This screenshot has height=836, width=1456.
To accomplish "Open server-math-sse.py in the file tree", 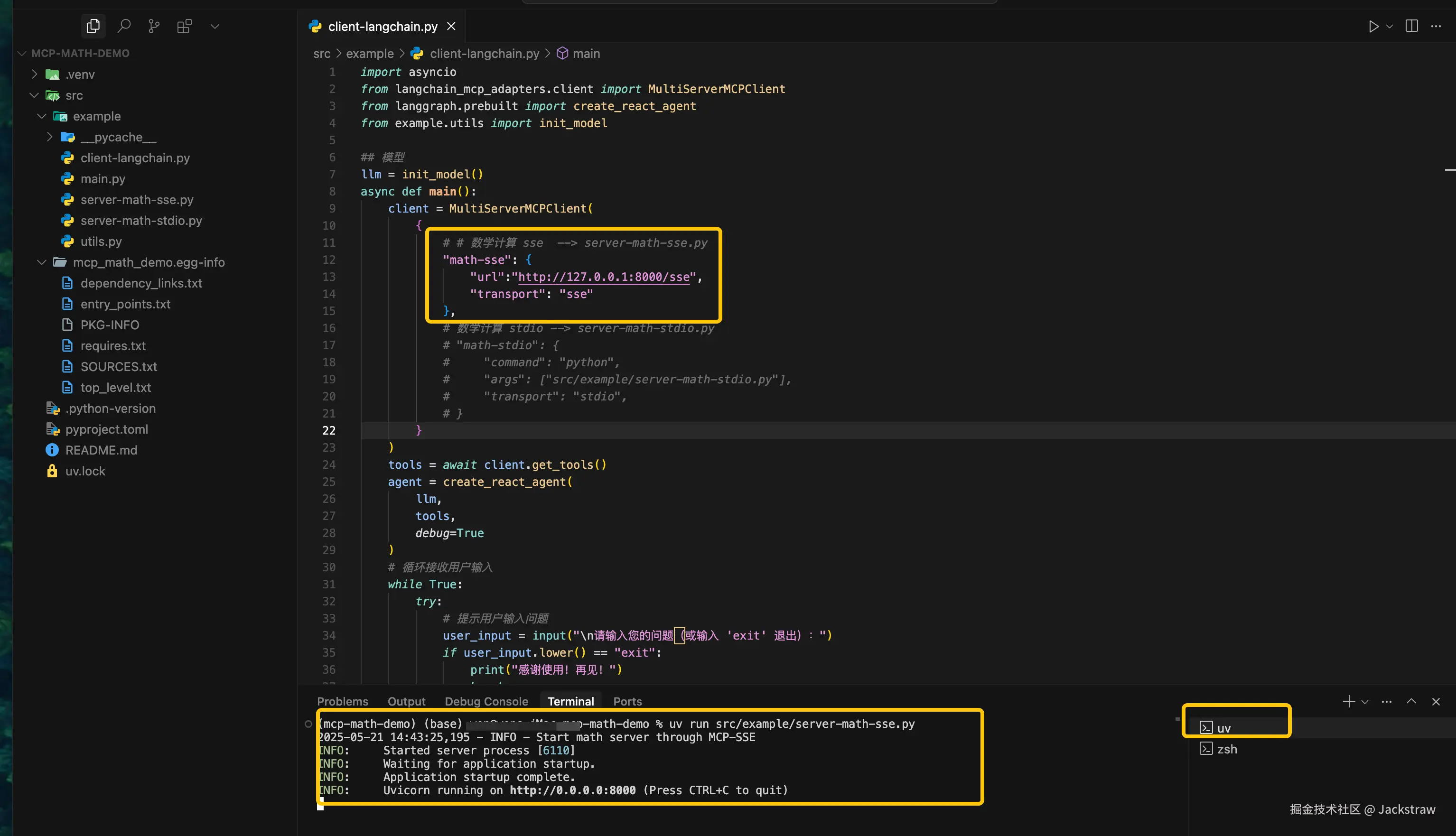I will [137, 199].
